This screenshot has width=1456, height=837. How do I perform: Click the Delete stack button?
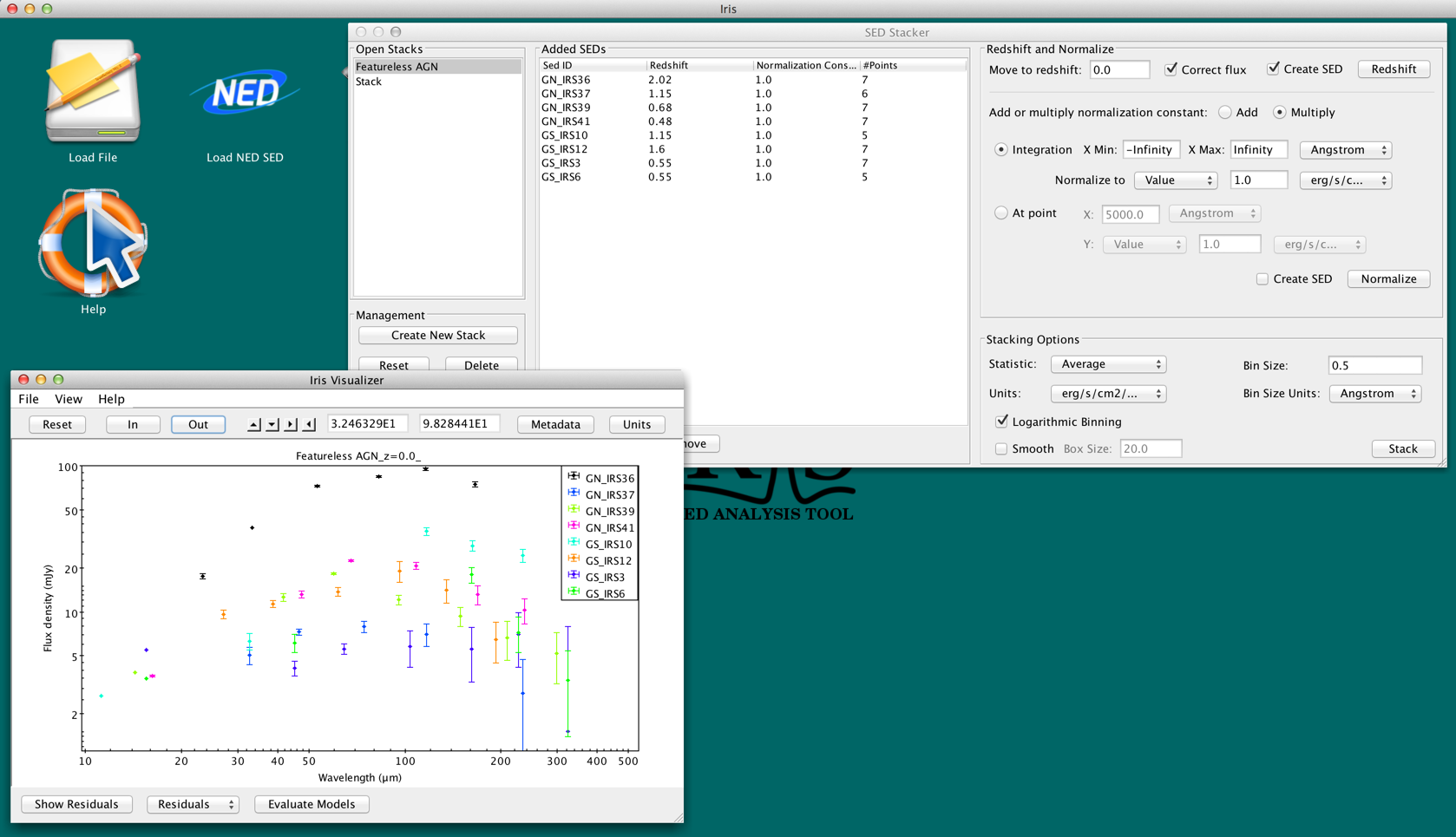[x=482, y=365]
